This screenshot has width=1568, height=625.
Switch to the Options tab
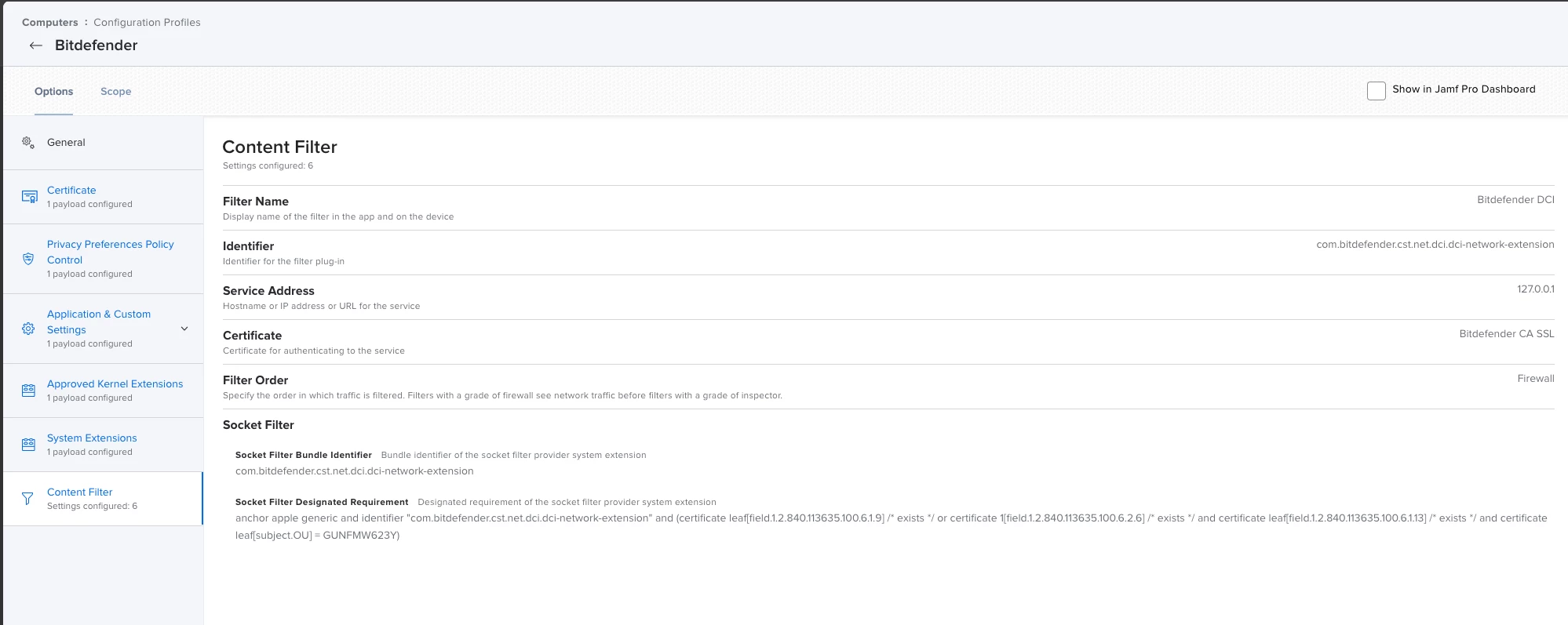[53, 92]
